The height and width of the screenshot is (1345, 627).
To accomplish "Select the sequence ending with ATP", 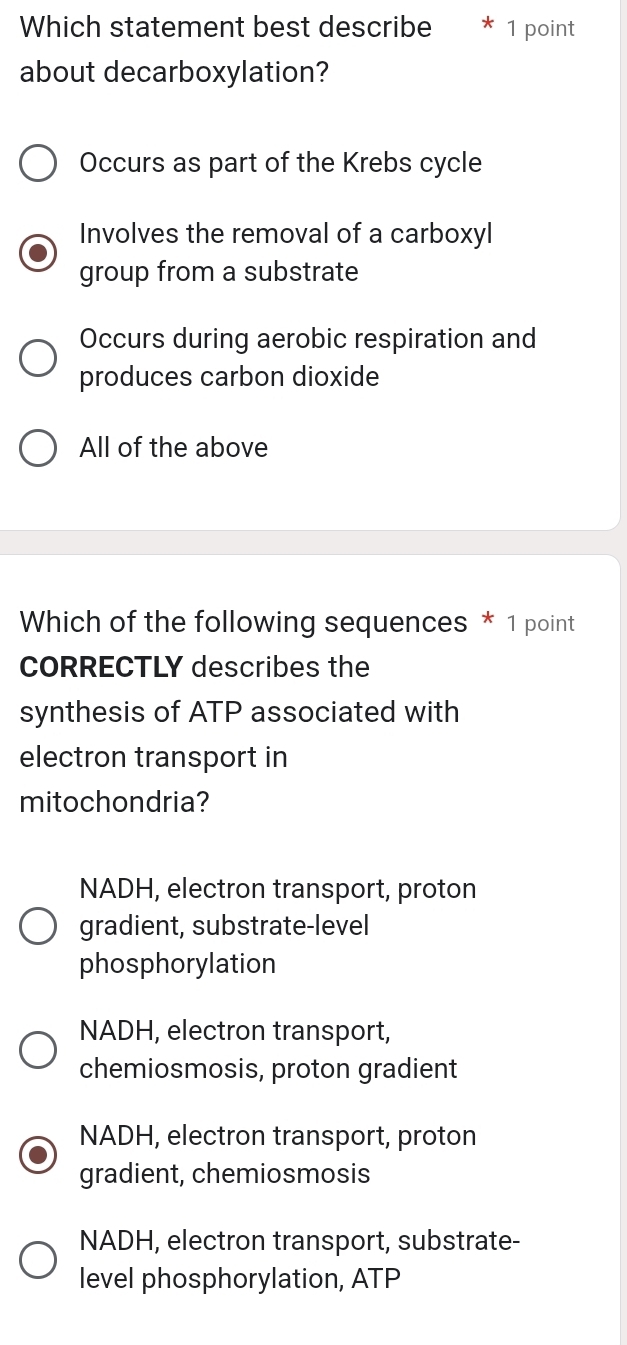I will point(37,1259).
